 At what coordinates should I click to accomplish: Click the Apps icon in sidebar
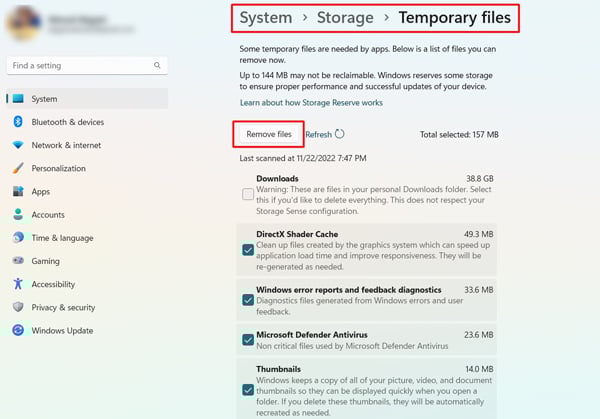point(18,191)
